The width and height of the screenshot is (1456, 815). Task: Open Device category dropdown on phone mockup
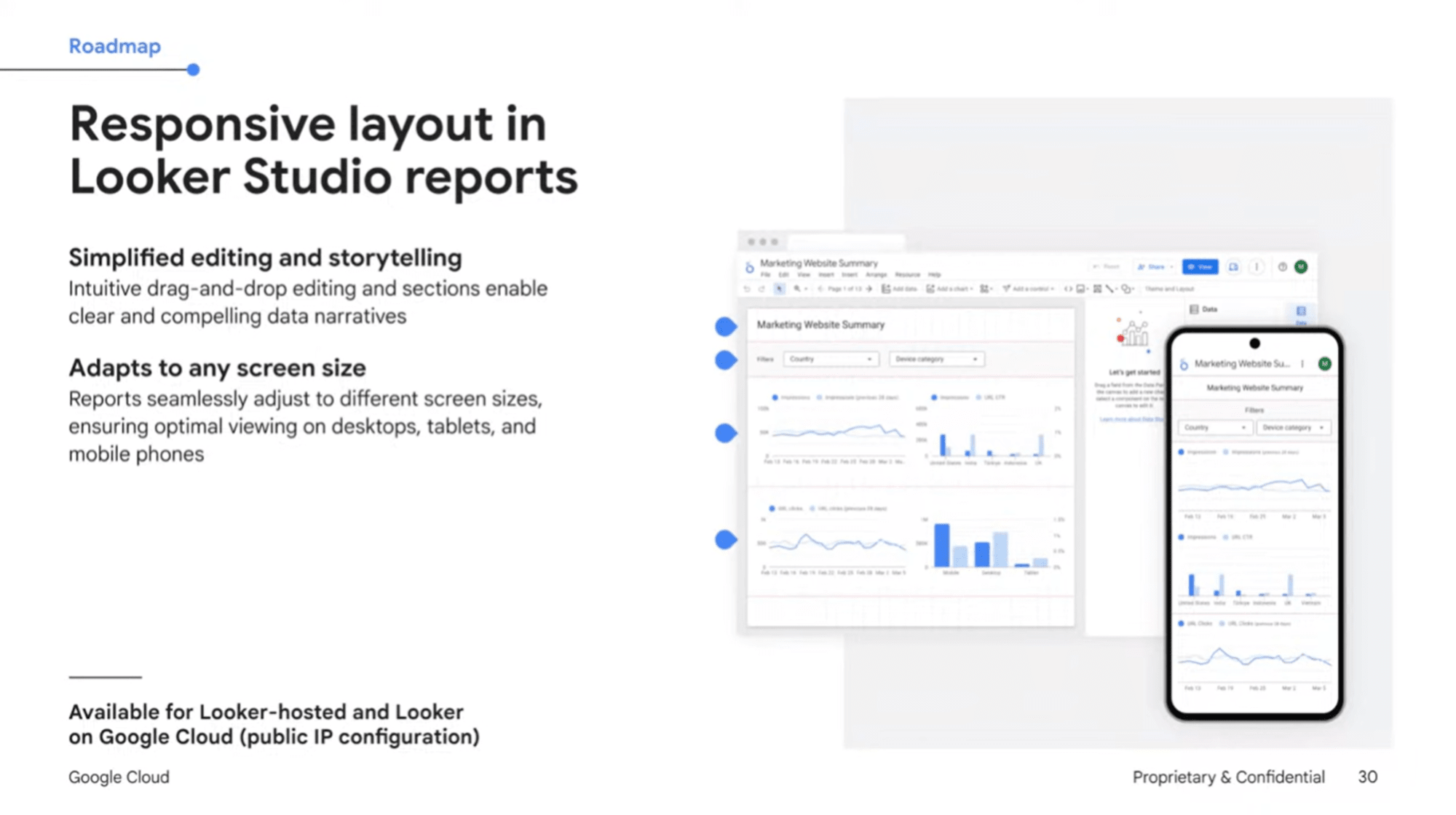(x=1294, y=428)
